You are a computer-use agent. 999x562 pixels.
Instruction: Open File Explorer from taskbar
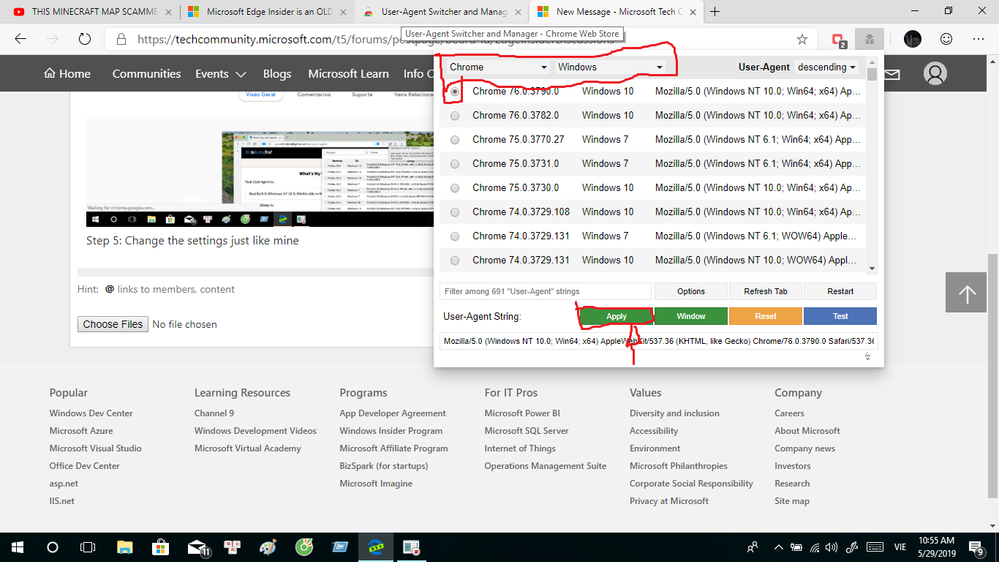pyautogui.click(x=124, y=547)
